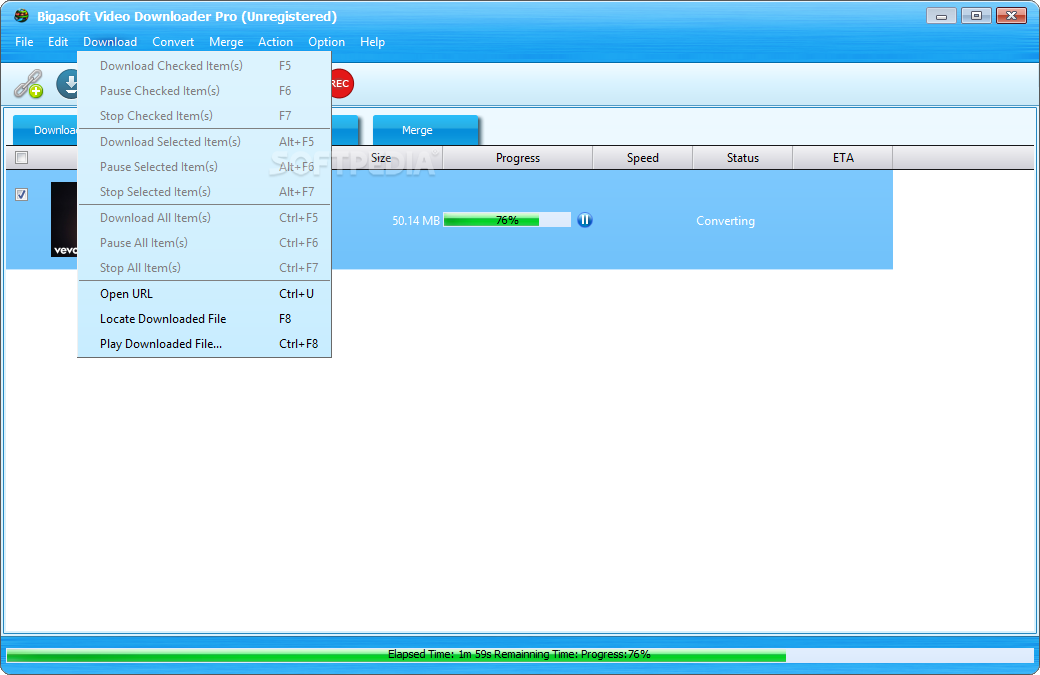
Task: Open the Help menu
Action: pos(372,42)
